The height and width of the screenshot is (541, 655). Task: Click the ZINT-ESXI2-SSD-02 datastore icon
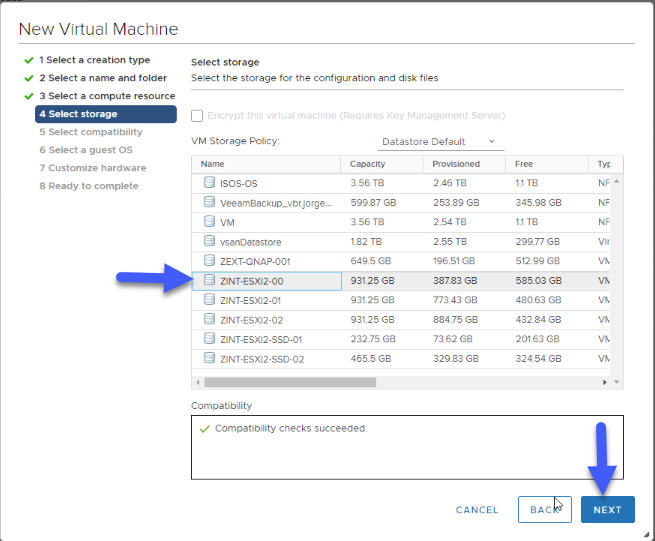pos(209,358)
